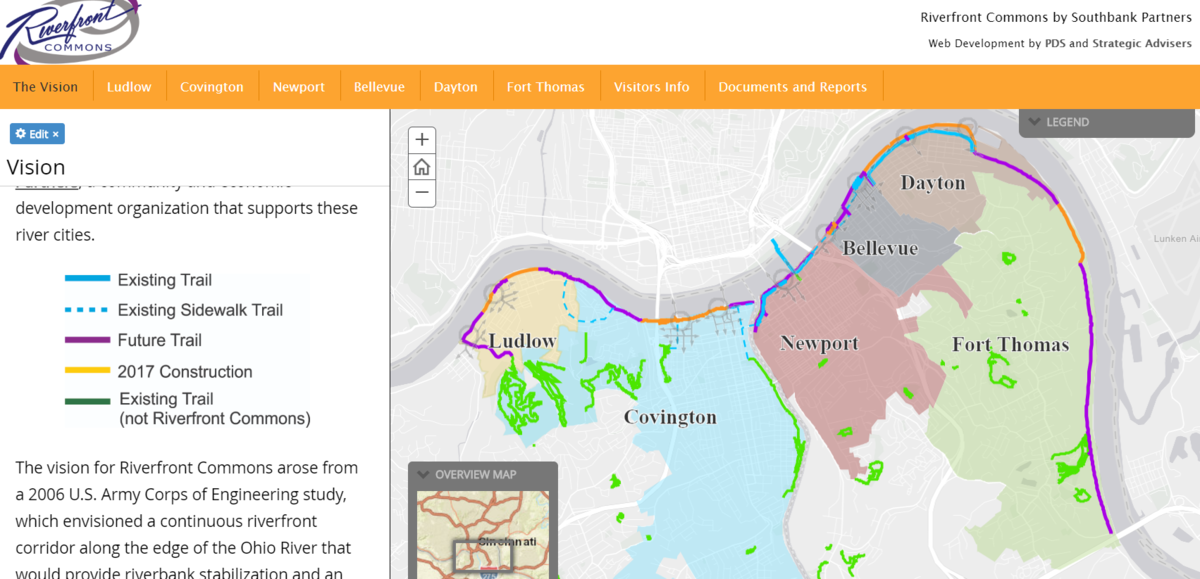1200x579 pixels.
Task: Click the Fort Thomas label on the map
Action: click(x=1010, y=345)
